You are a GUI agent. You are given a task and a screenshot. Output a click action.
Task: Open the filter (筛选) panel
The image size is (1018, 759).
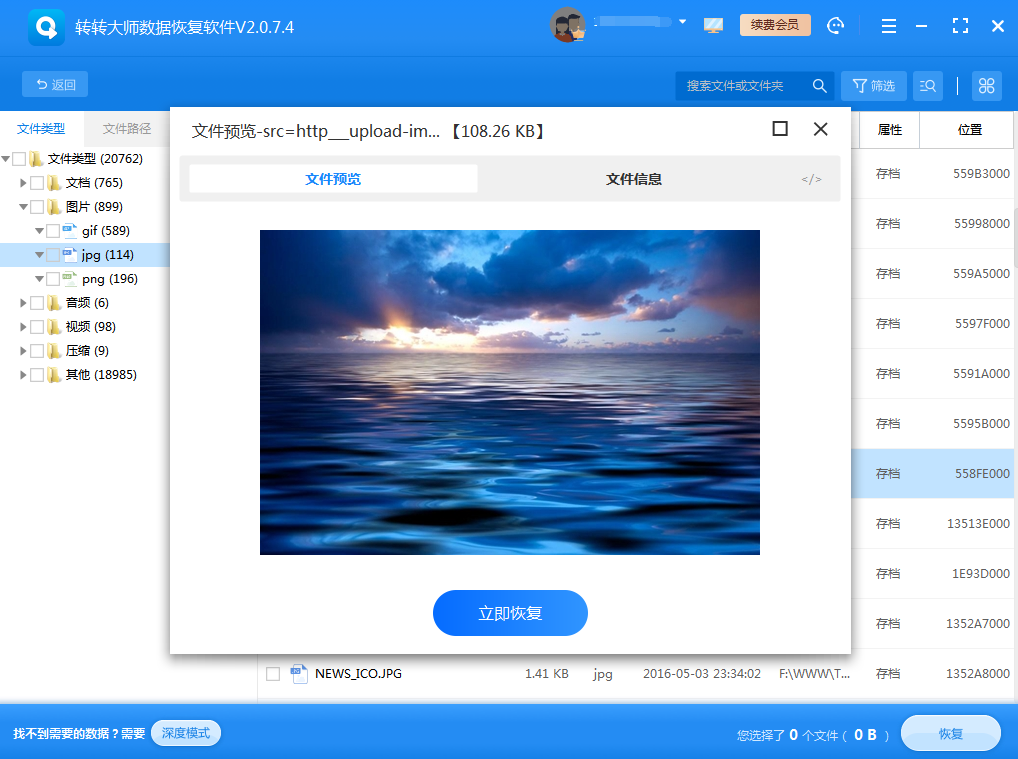[873, 85]
